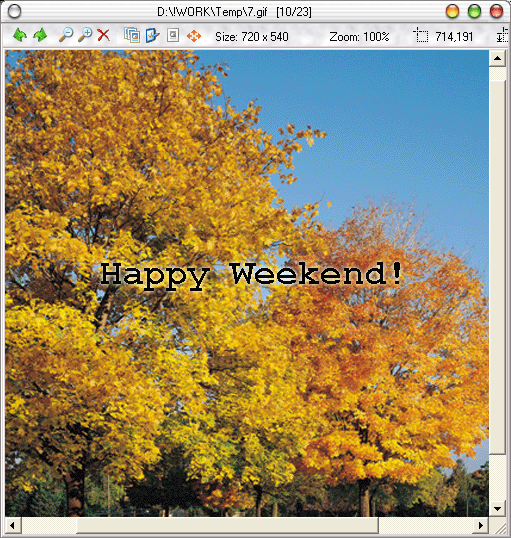Click the vertical scrollbar up arrow
The height and width of the screenshot is (538, 511).
coord(497,58)
